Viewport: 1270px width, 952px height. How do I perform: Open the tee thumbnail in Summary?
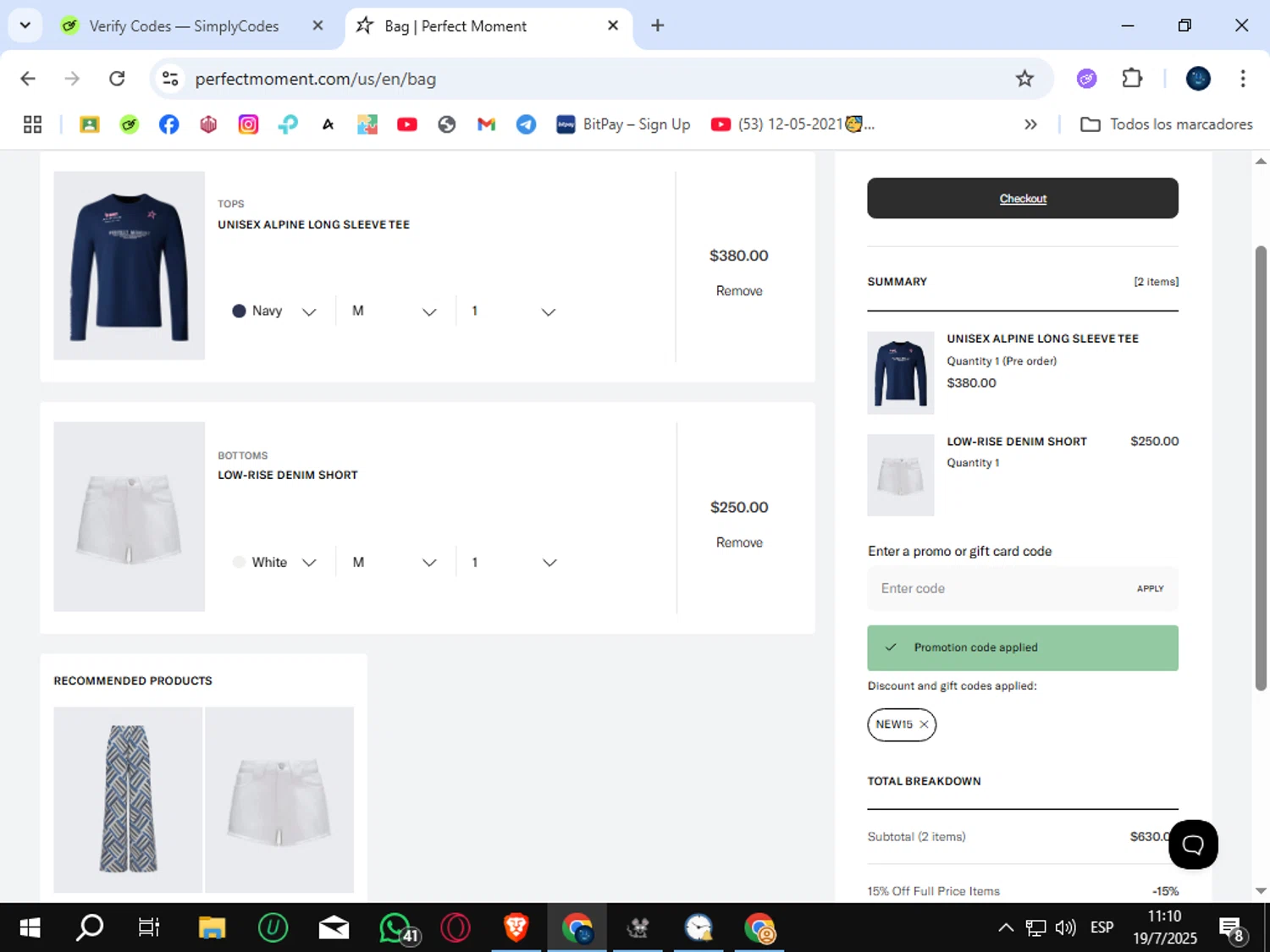[900, 372]
